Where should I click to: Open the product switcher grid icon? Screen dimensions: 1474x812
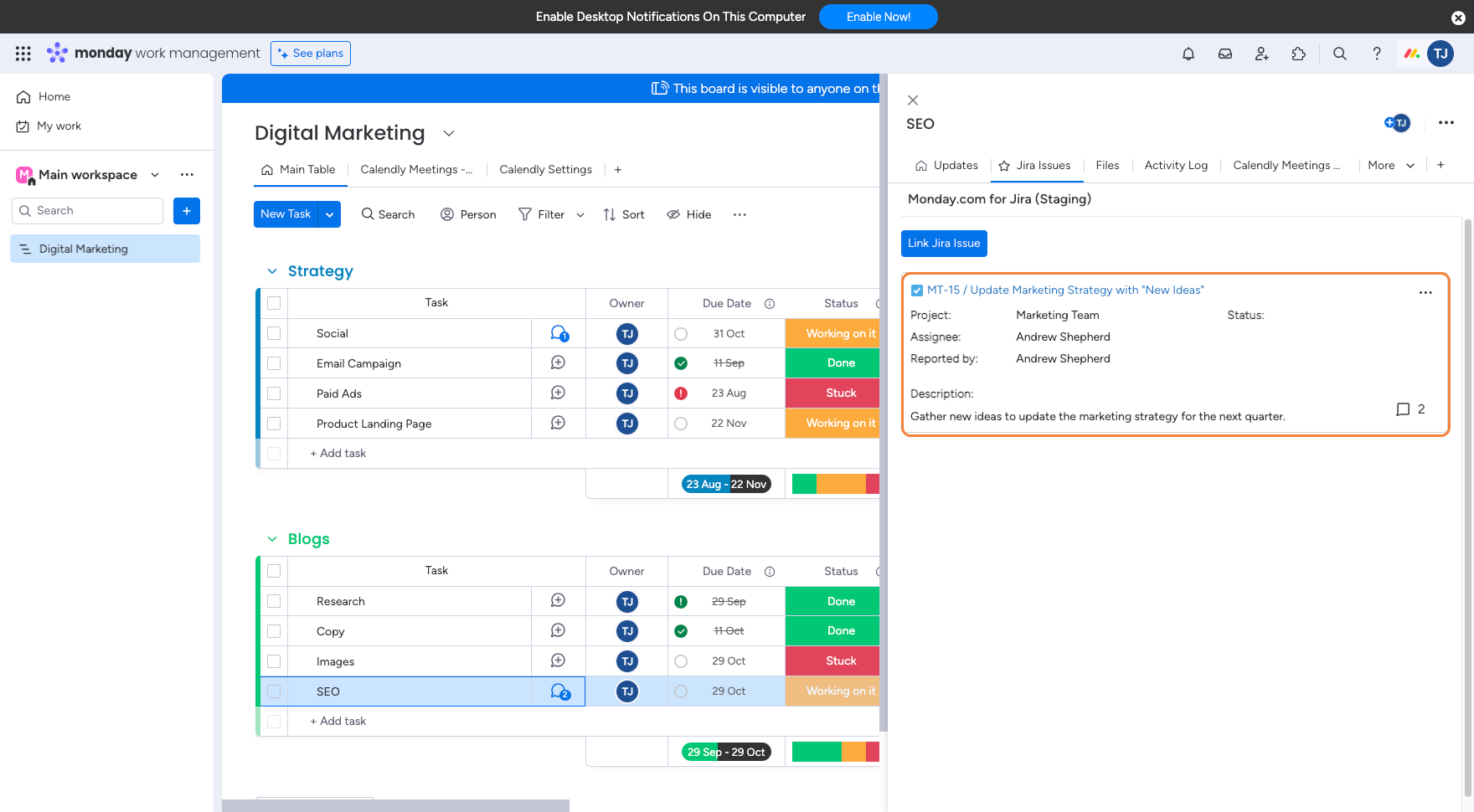tap(23, 54)
